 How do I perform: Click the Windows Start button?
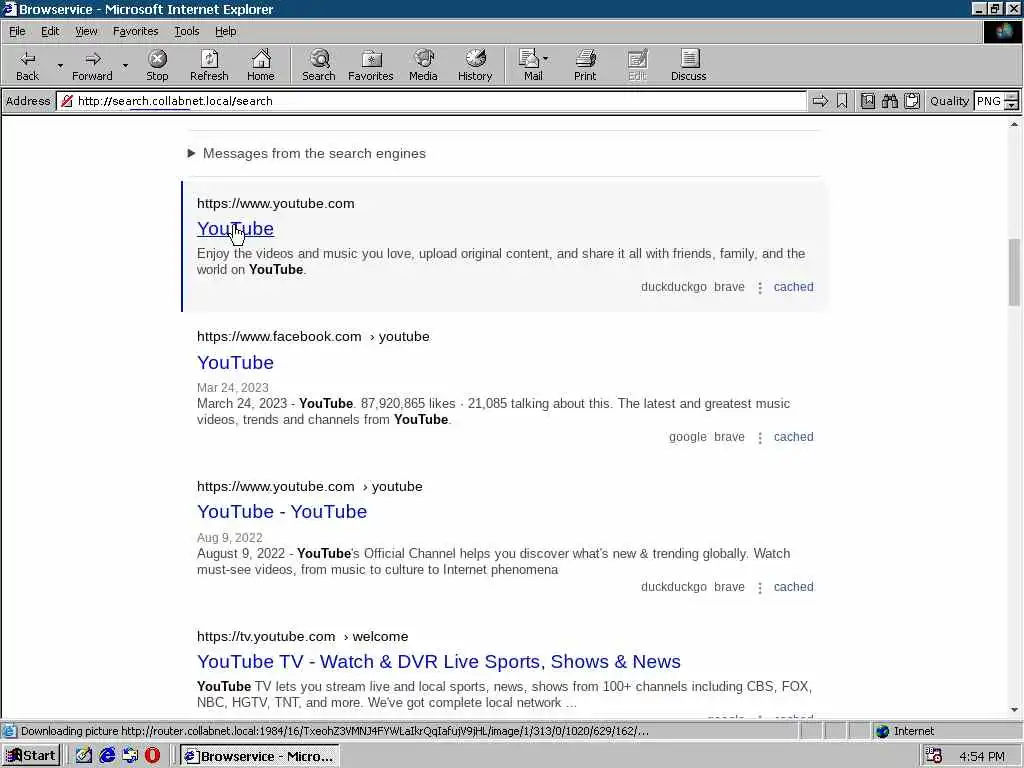pos(31,756)
